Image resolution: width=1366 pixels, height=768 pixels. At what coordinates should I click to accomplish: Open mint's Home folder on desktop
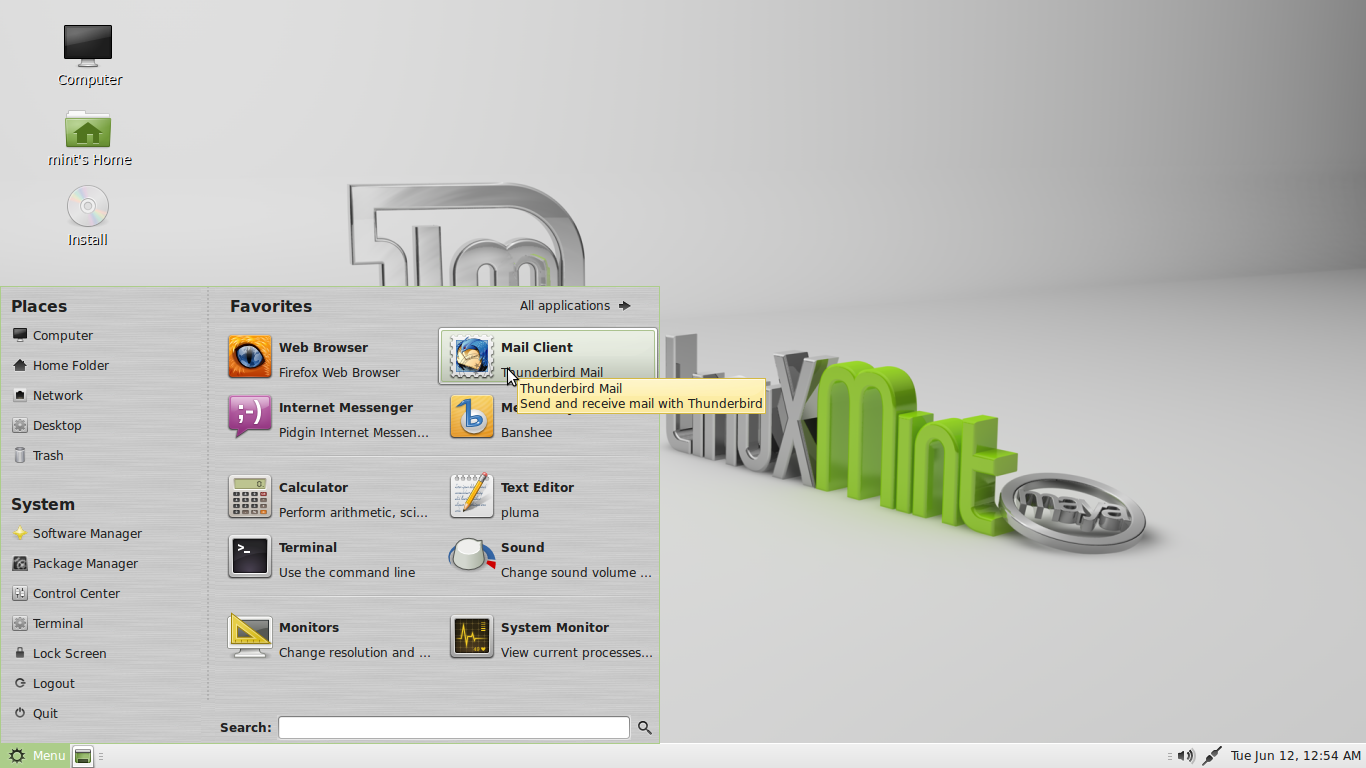[88, 130]
